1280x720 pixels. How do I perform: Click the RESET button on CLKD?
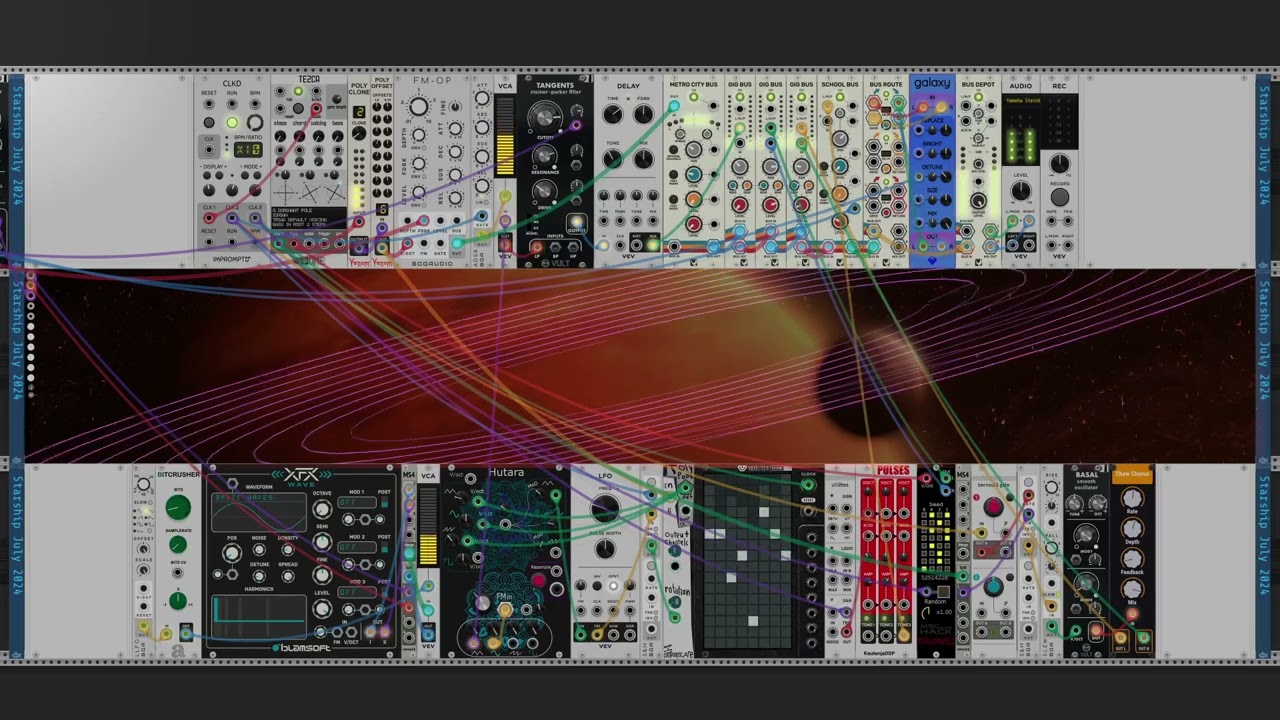pos(209,122)
